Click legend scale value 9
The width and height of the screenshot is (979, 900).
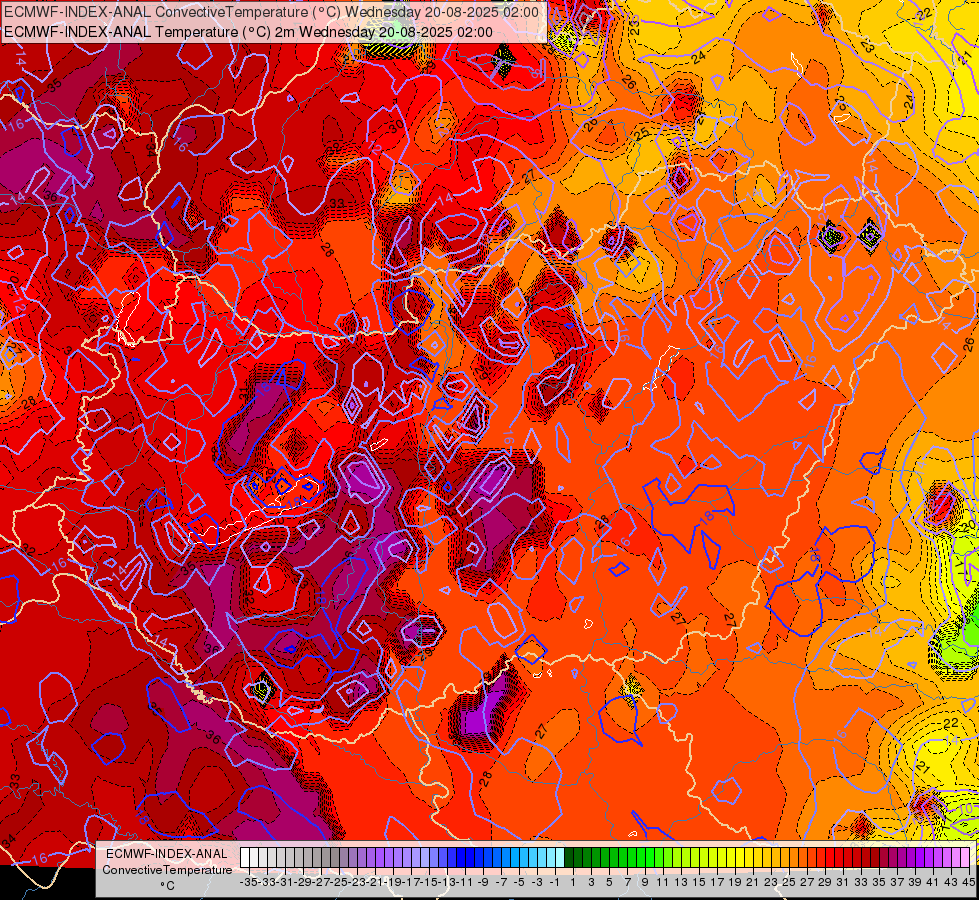point(645,882)
